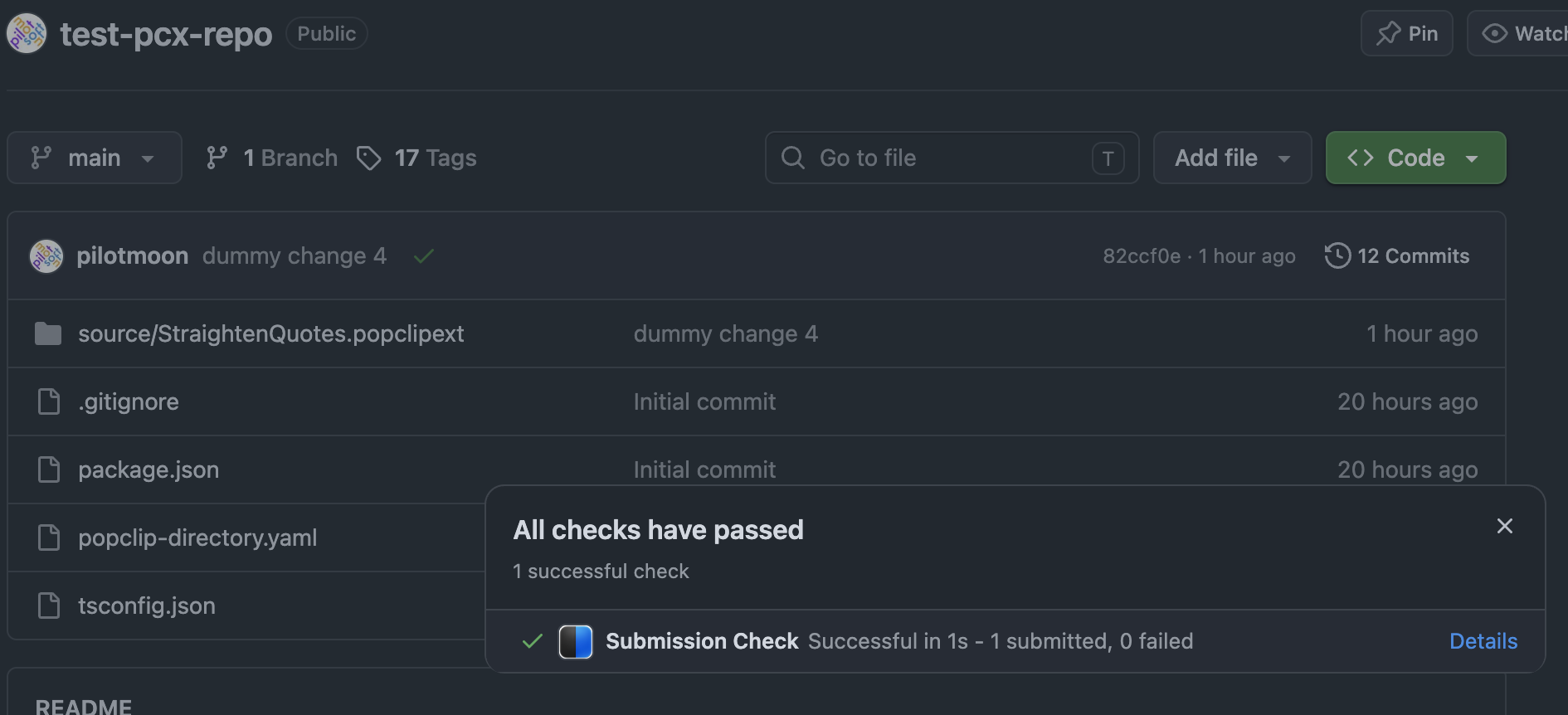View the 1 Branch list
The image size is (1568, 715).
click(x=272, y=158)
